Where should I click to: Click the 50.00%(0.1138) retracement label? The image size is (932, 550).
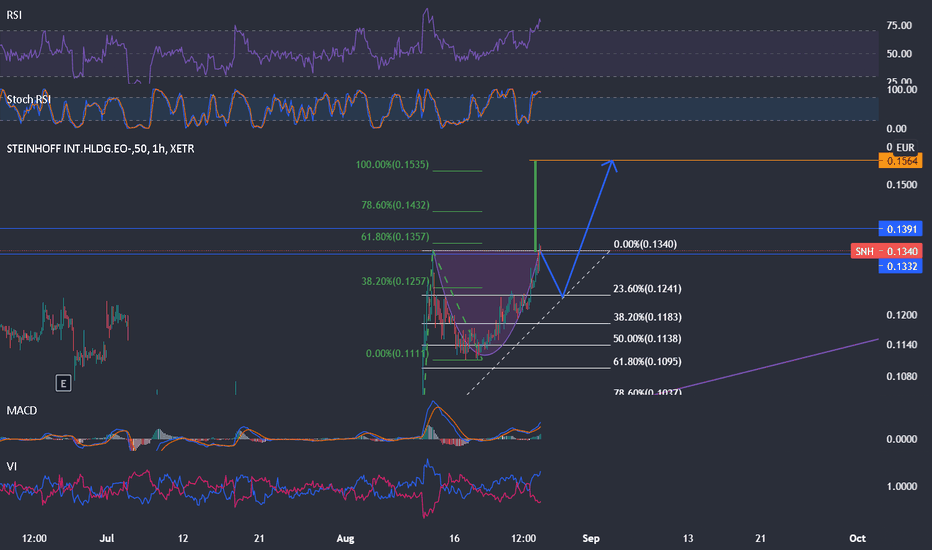(x=647, y=338)
